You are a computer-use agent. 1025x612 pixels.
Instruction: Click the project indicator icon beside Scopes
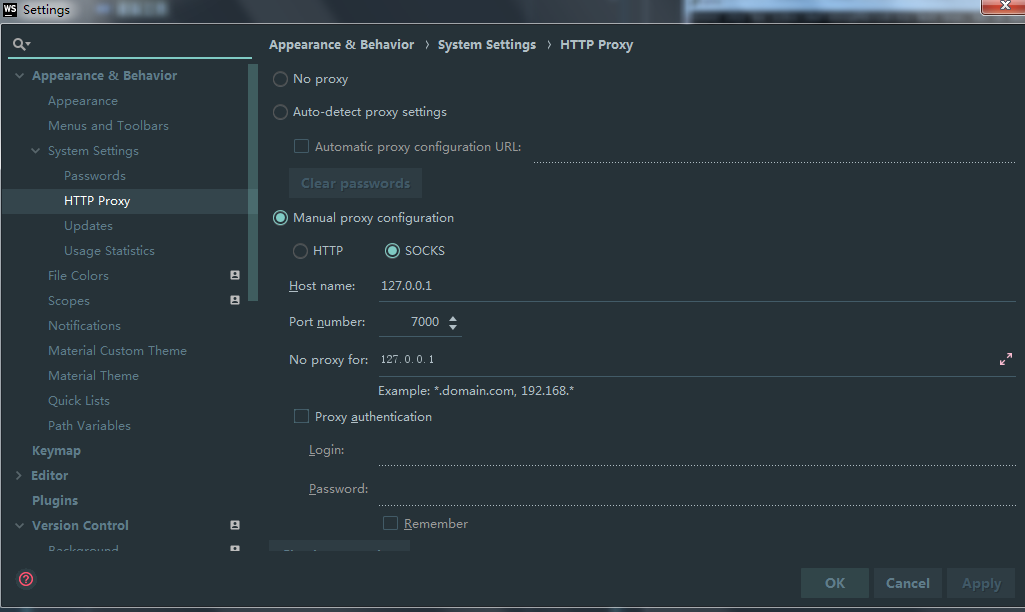tap(234, 300)
